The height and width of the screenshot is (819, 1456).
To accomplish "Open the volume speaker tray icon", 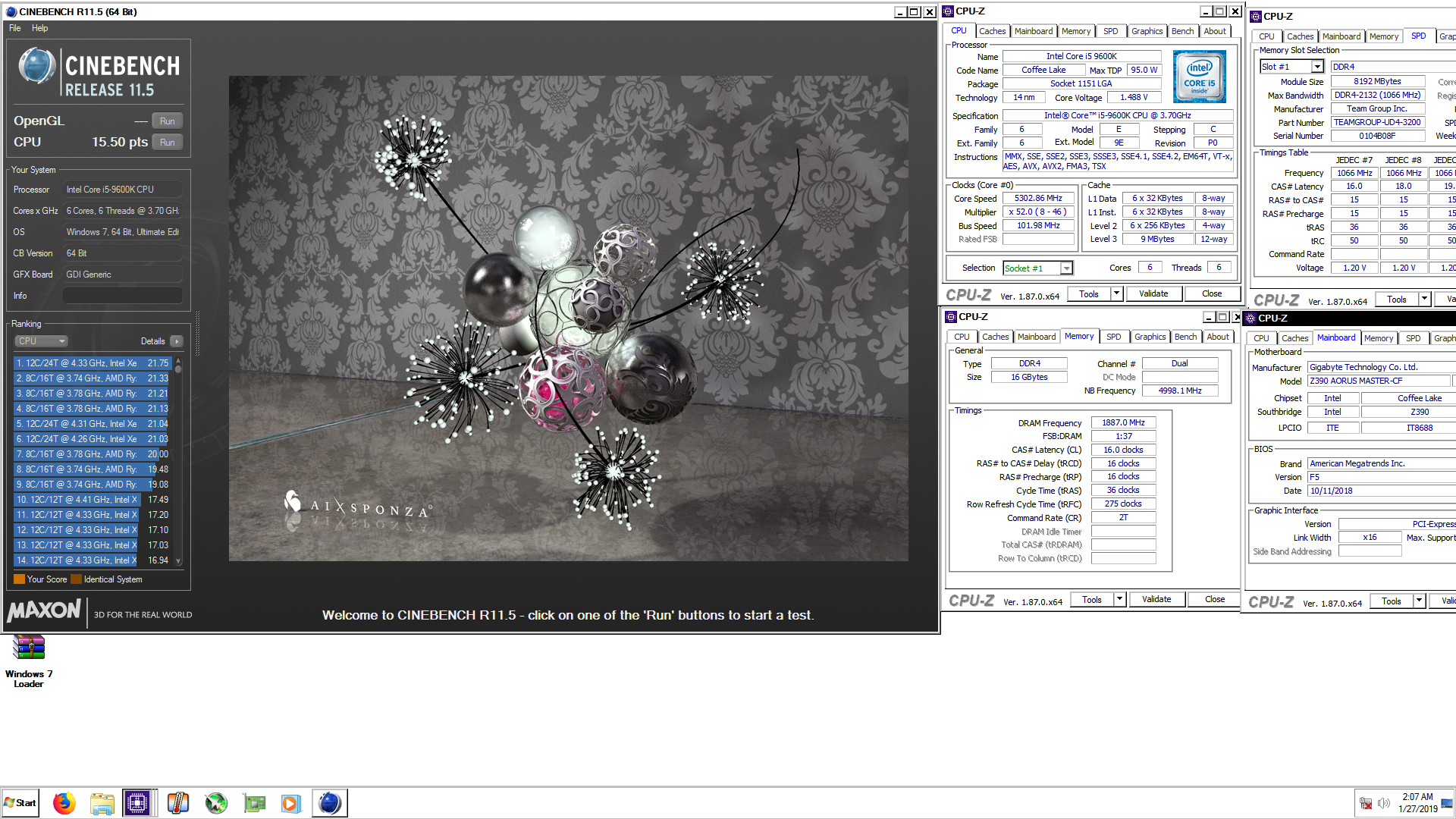I will pyautogui.click(x=1384, y=803).
